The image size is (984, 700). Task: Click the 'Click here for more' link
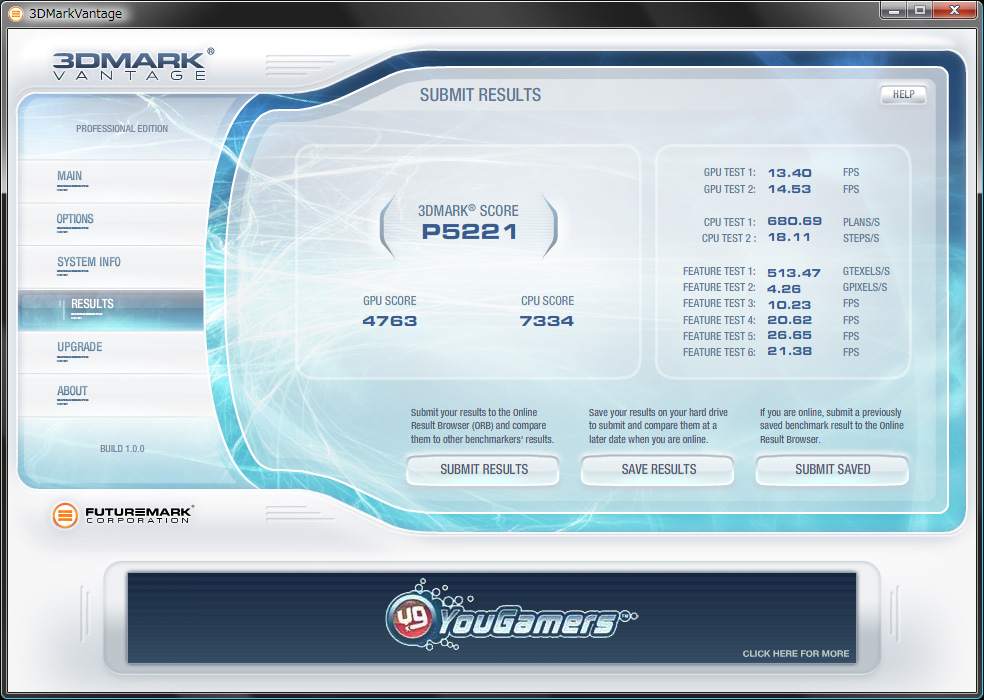click(x=795, y=654)
